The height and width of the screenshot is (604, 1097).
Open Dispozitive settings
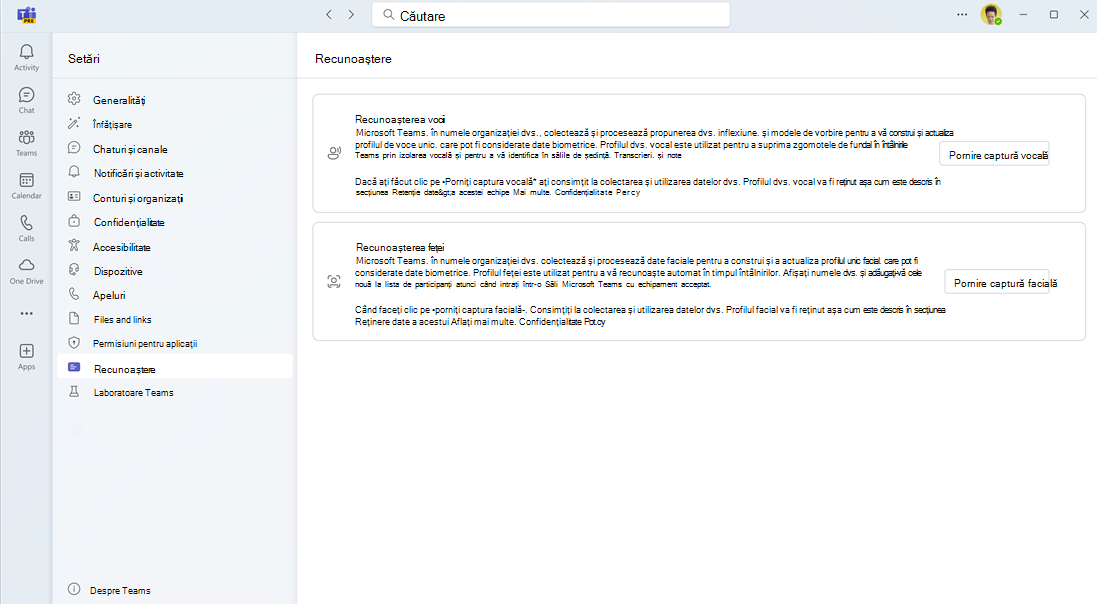(x=175, y=271)
